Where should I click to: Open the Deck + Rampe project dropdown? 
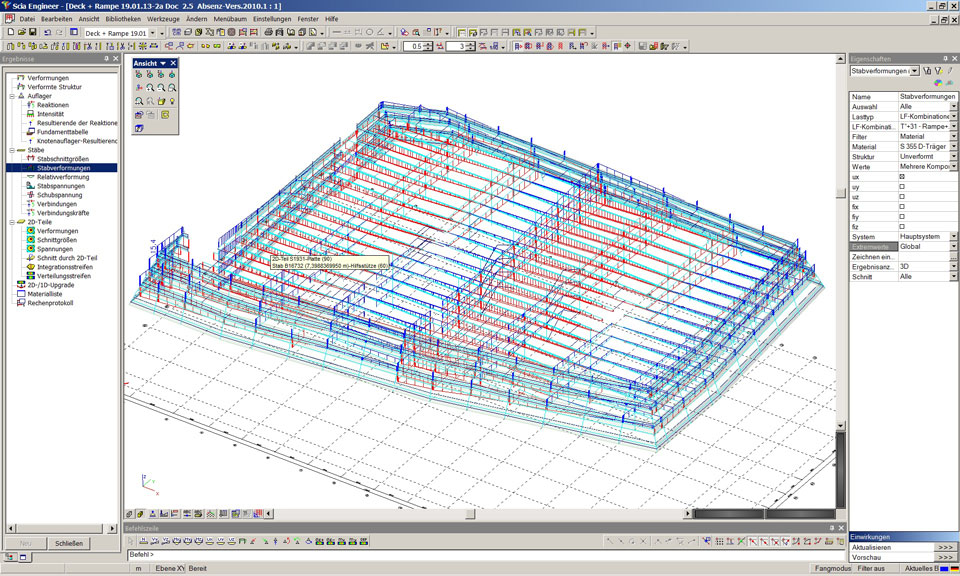point(154,33)
